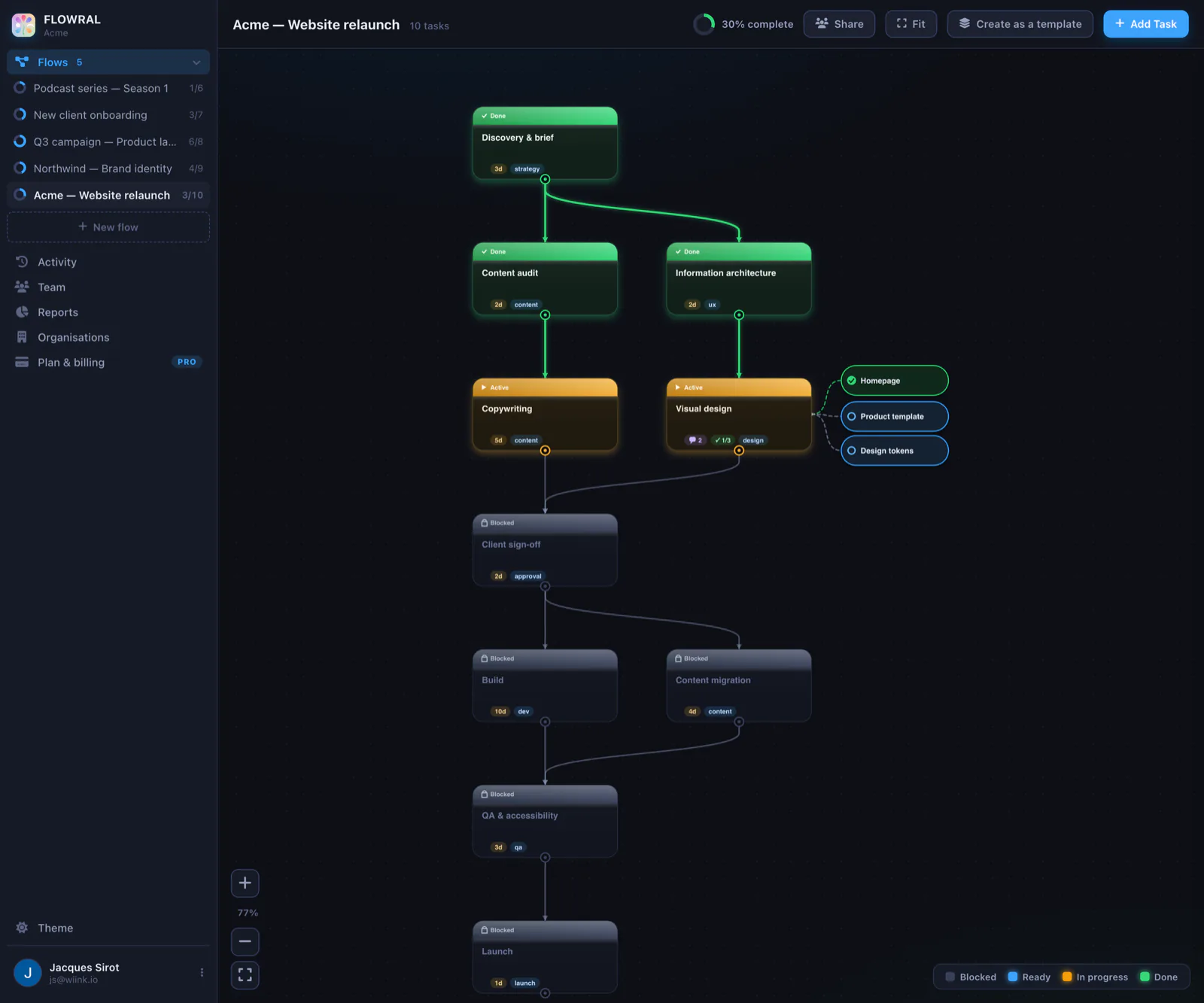Click Client sign-off output connector
The height and width of the screenshot is (1003, 1204).
point(545,586)
